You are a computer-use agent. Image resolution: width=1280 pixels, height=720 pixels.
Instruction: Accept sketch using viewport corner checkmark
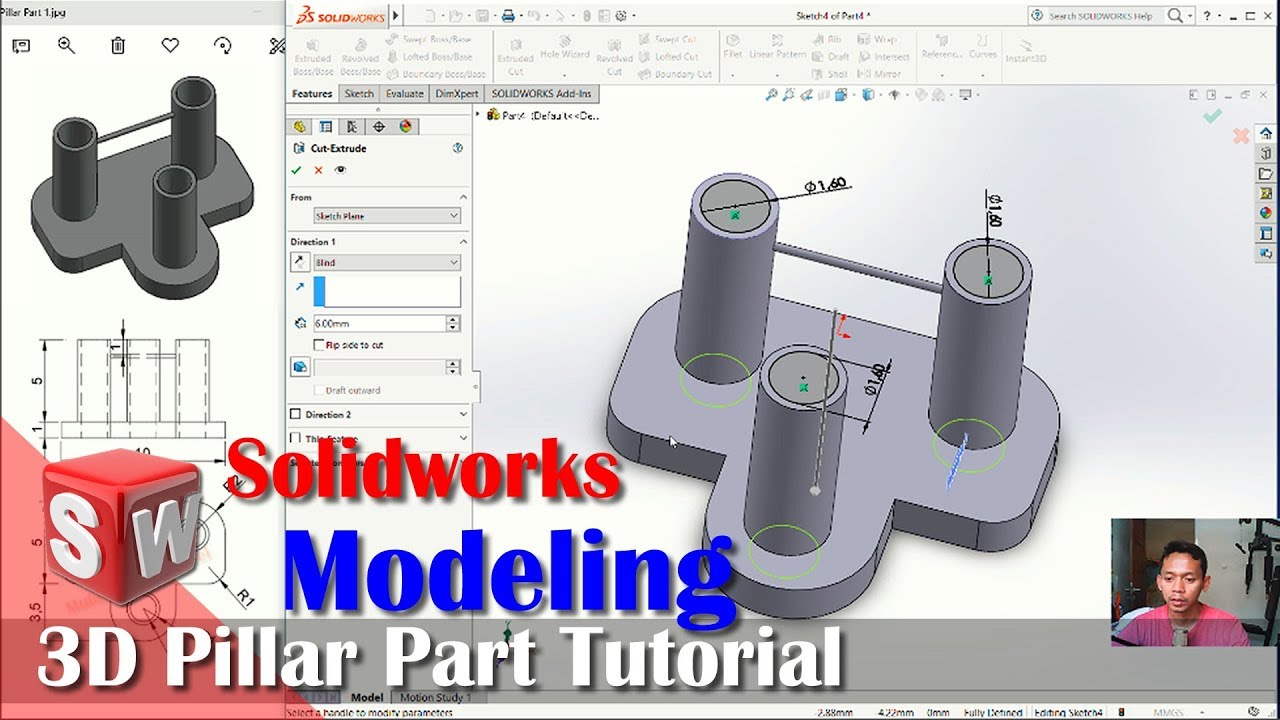1212,116
